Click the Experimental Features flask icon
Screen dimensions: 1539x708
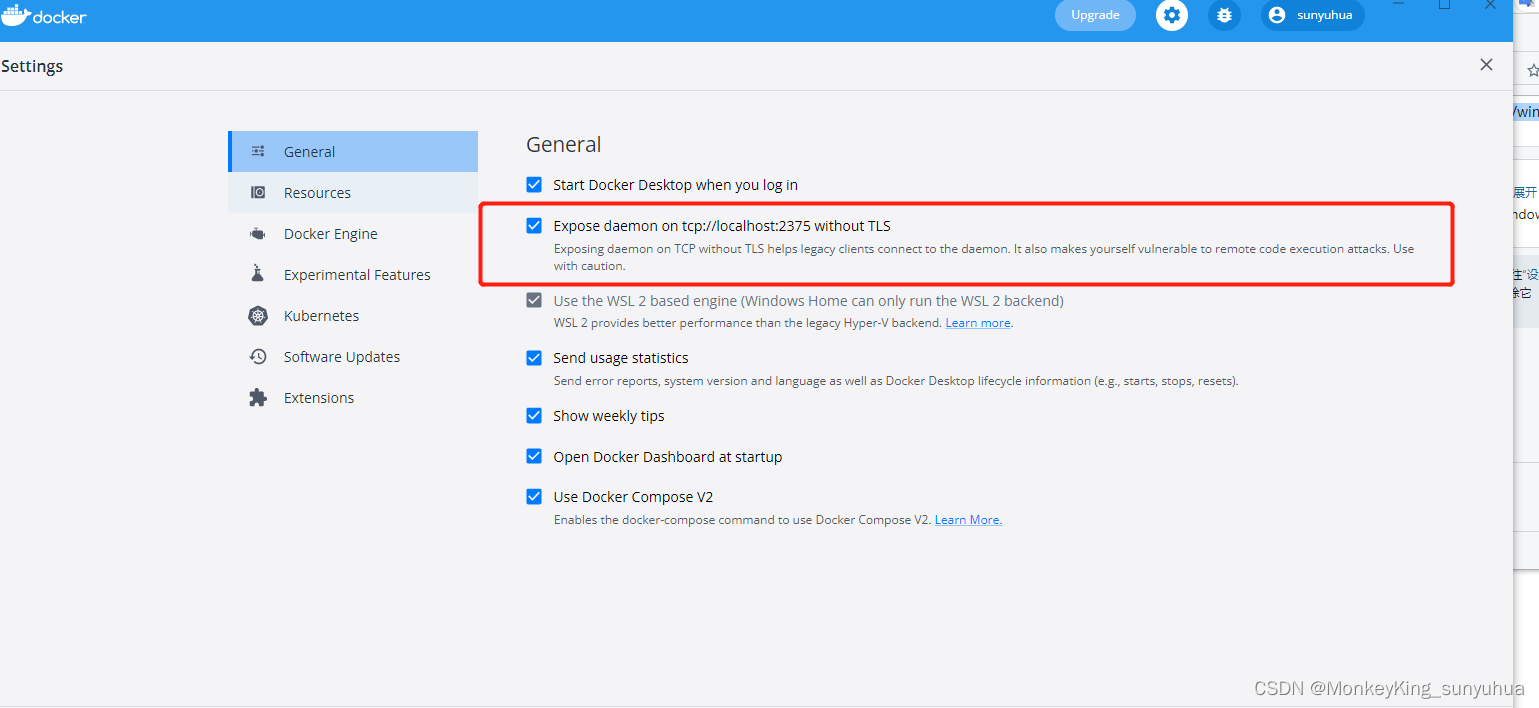click(258, 274)
